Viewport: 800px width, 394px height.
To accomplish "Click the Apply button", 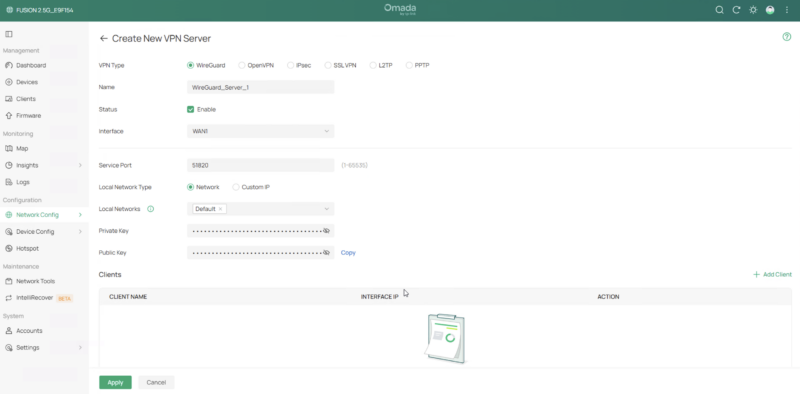I will [115, 382].
